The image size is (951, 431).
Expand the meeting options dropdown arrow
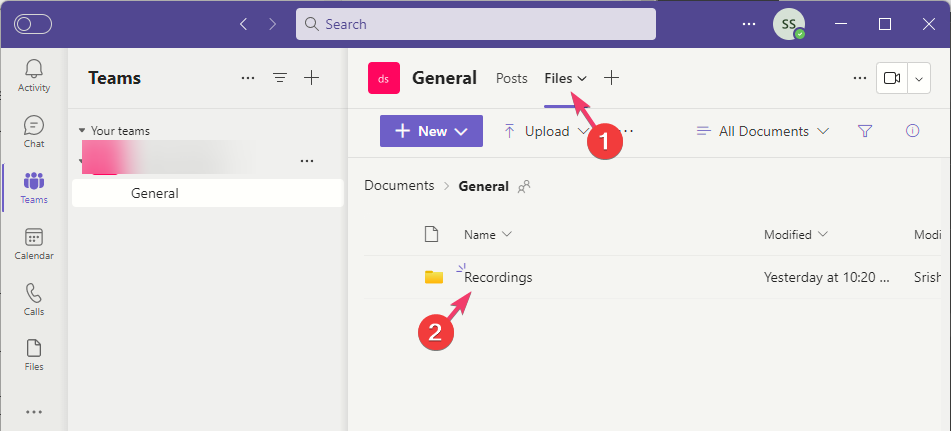pos(920,78)
